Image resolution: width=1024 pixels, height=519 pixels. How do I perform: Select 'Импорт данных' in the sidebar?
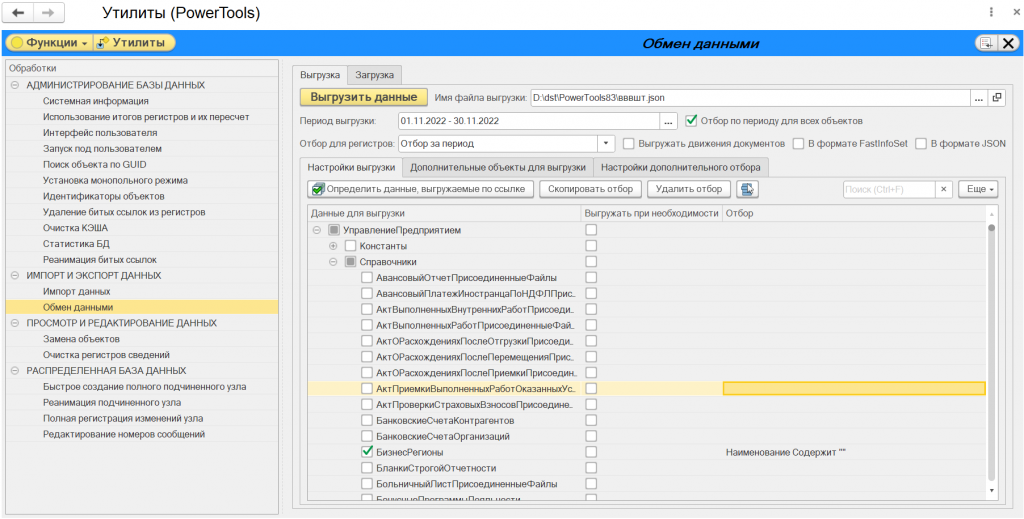[x=76, y=291]
